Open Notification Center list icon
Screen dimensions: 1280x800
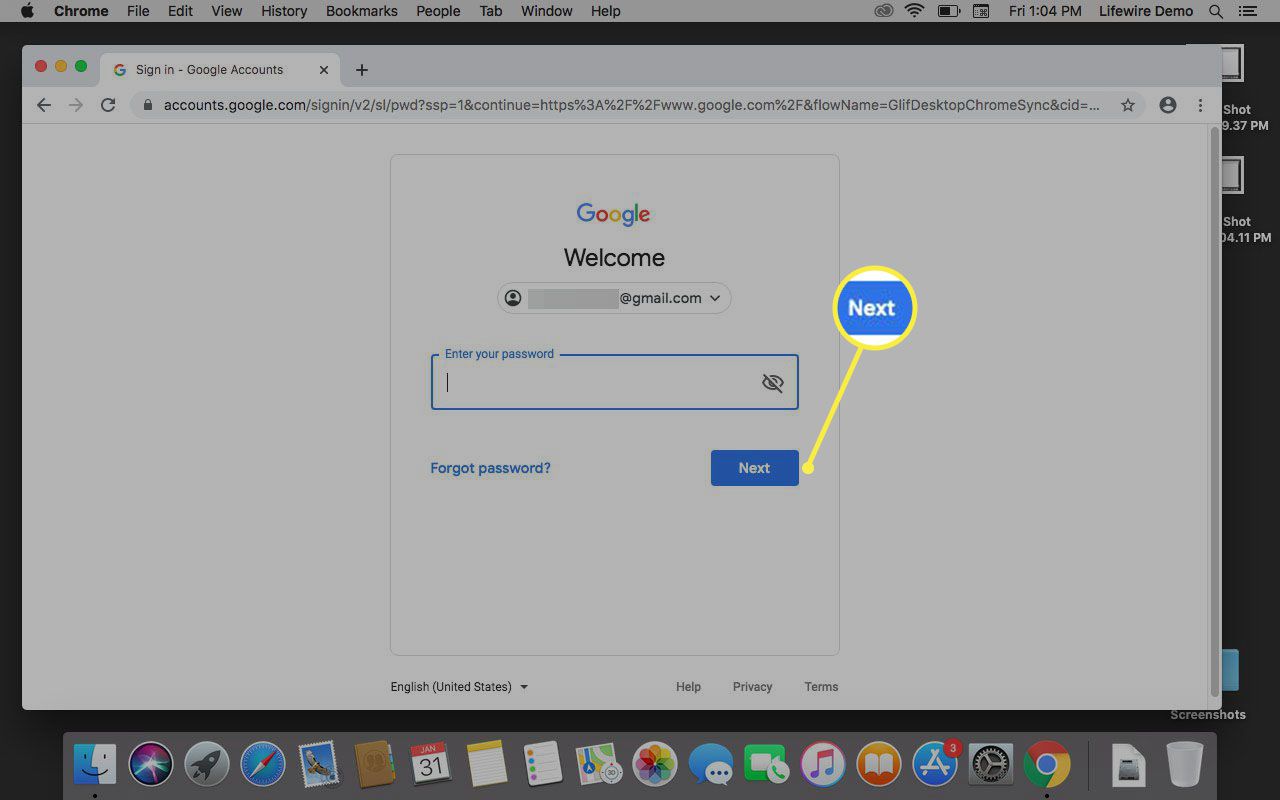point(1250,11)
